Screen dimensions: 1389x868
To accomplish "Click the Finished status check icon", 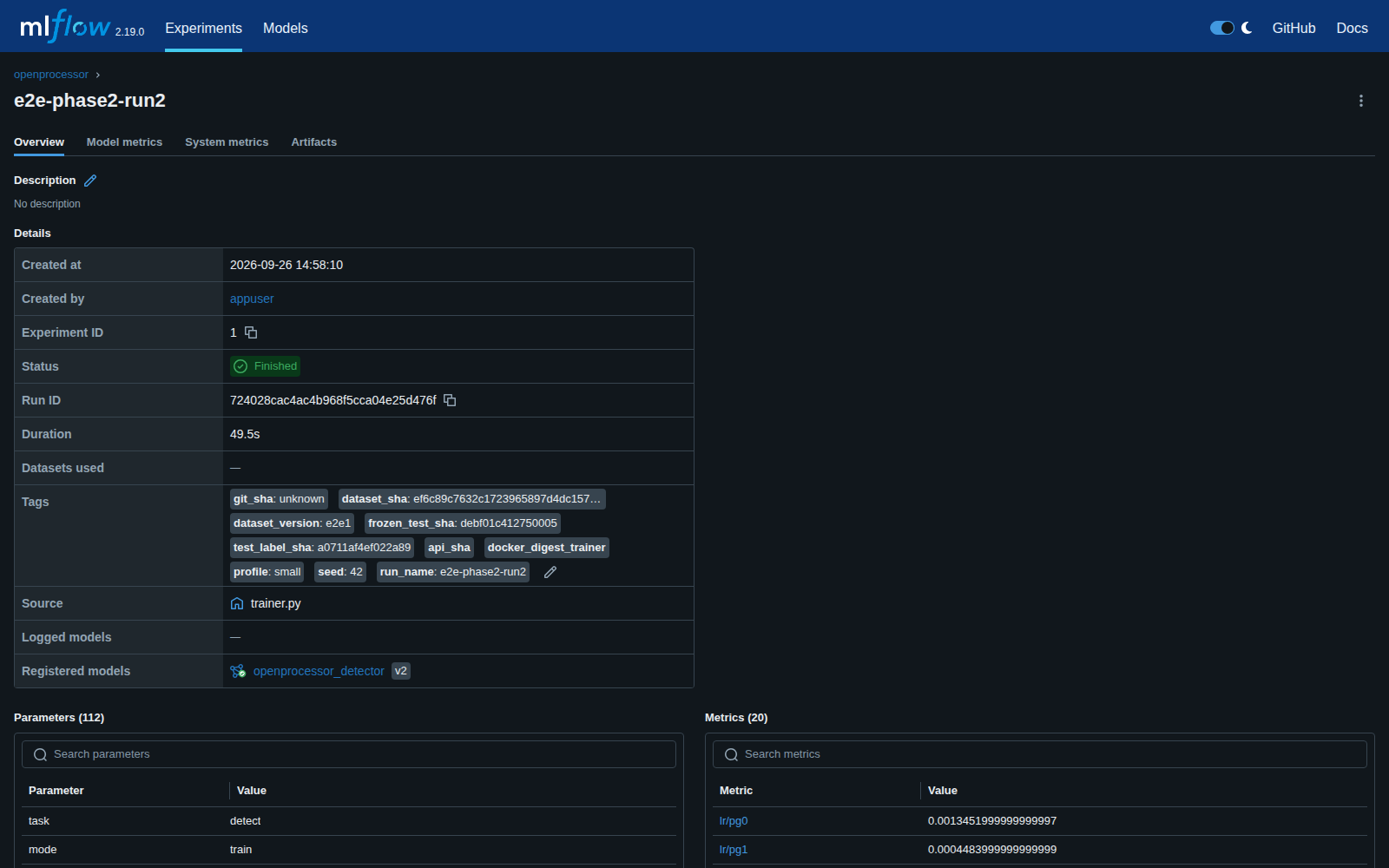I will point(241,366).
